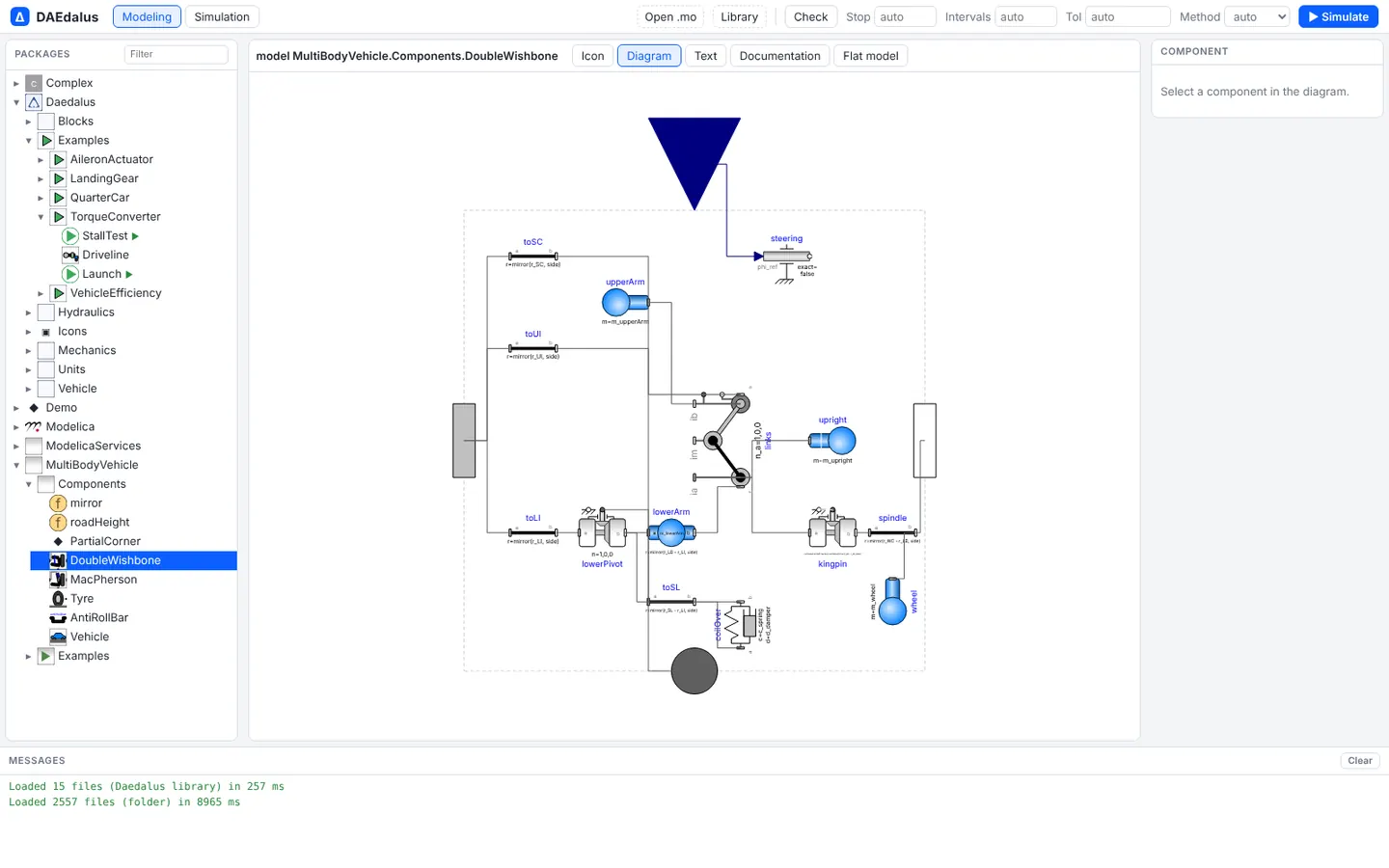Image resolution: width=1389 pixels, height=868 pixels.
Task: Click the Tyre model icon in tree
Action: tap(58, 599)
